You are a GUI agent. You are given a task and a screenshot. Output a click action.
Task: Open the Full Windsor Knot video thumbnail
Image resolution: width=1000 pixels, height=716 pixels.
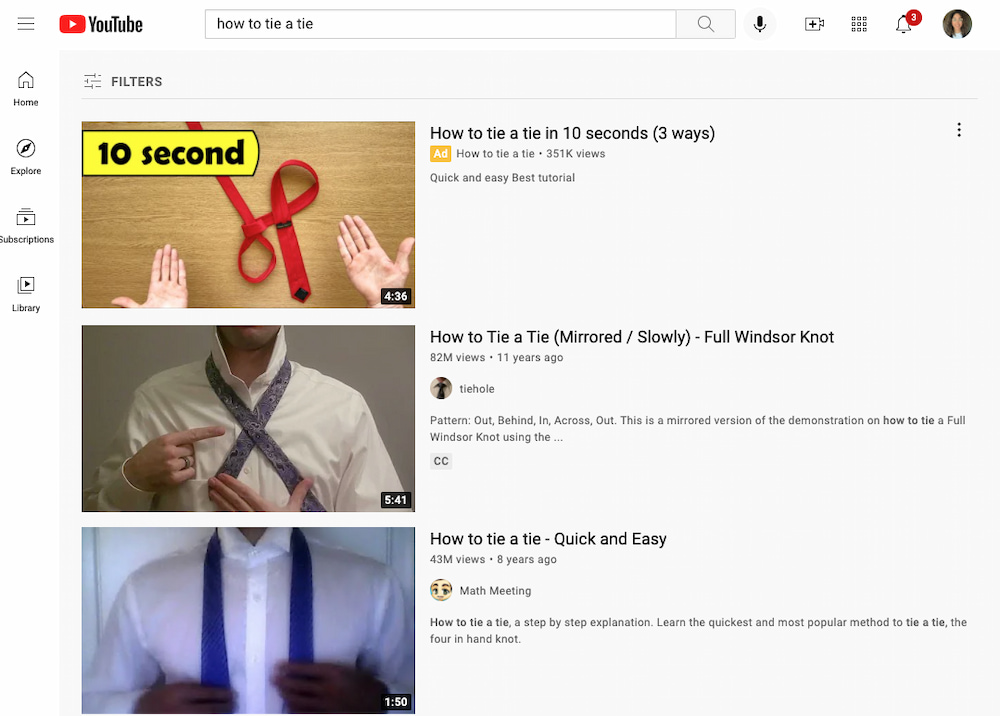pos(248,419)
